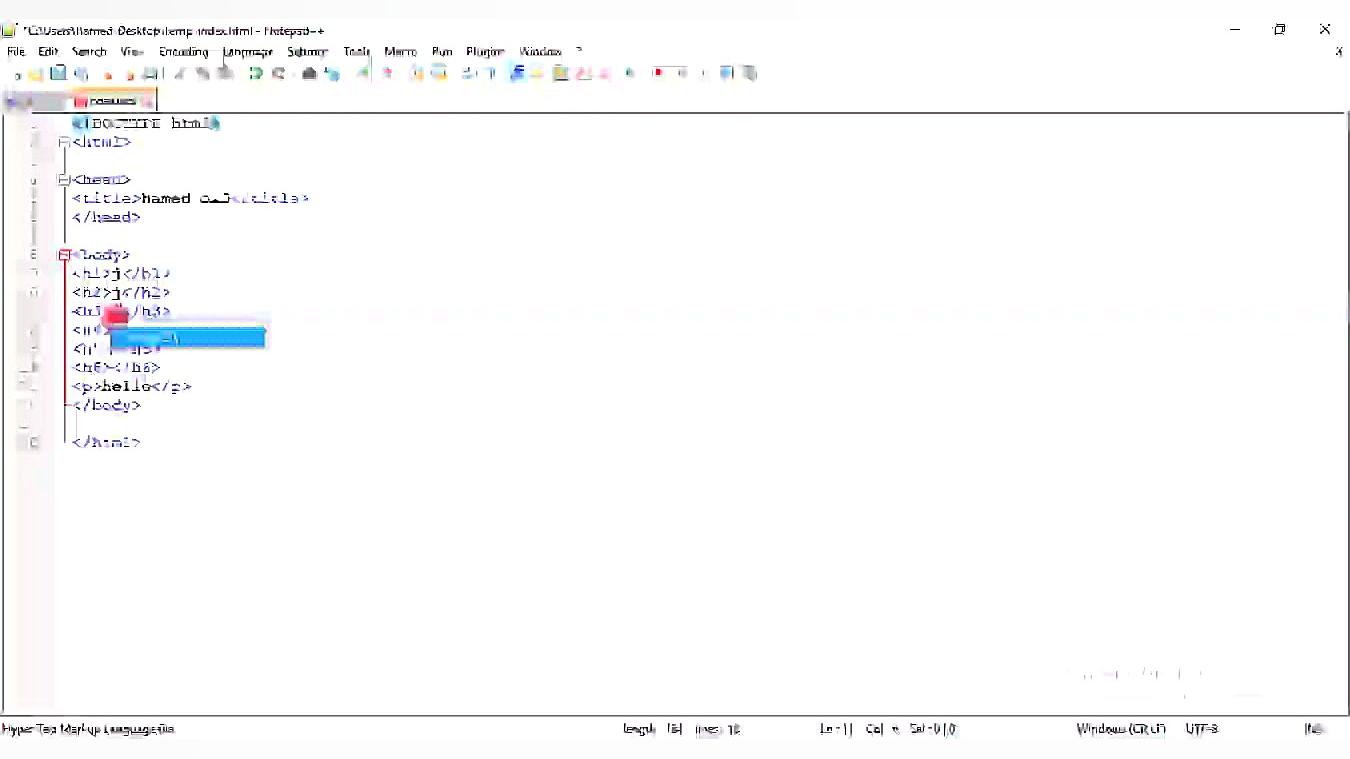Click the Windows (CR LF) status bar entry
The image size is (1350, 759).
(1121, 729)
